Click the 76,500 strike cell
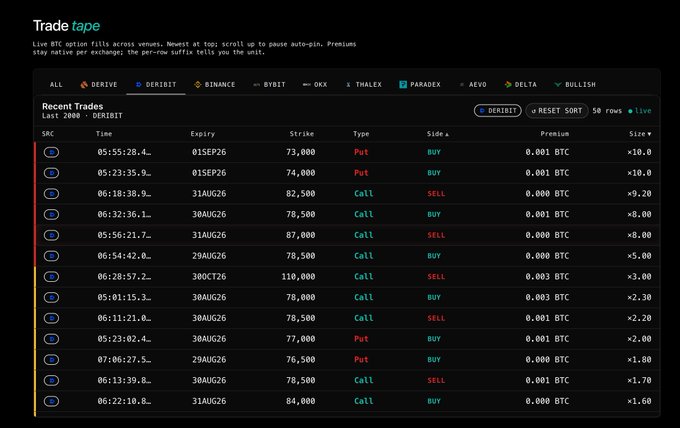The image size is (680, 428). pos(301,360)
